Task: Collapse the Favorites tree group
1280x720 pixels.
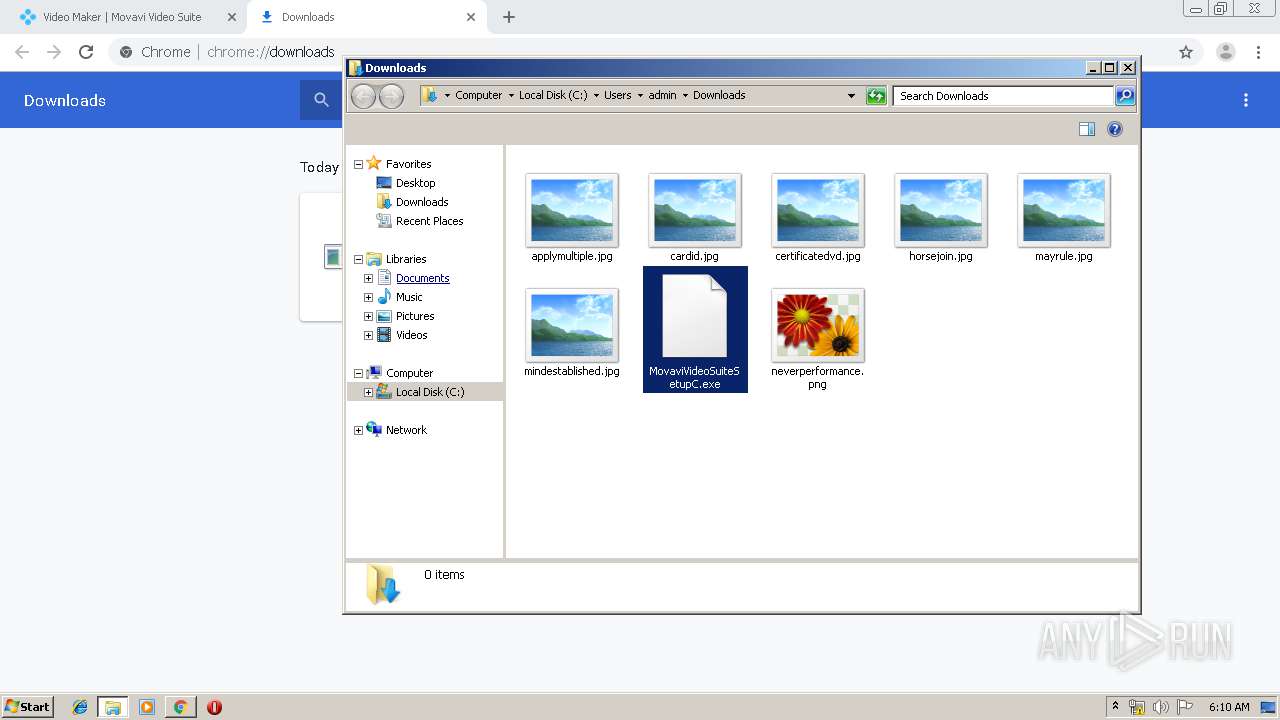Action: pos(358,164)
